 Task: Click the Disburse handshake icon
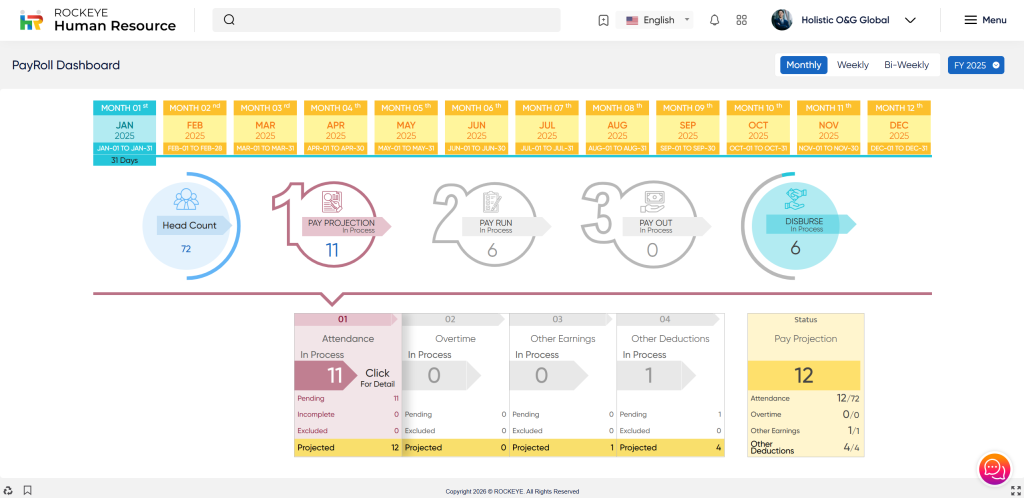click(795, 197)
